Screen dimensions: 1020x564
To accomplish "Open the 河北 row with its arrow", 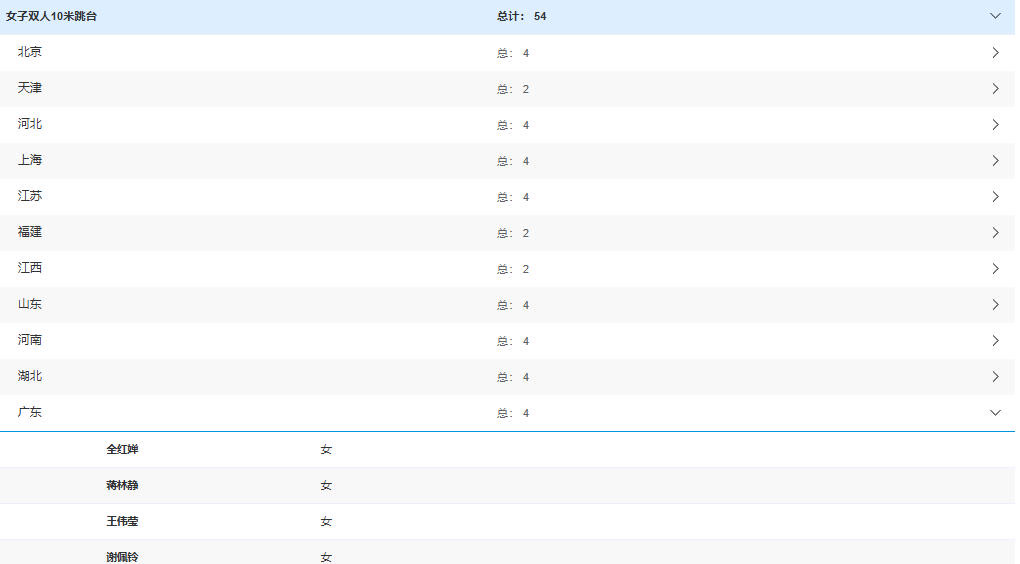I will tap(995, 125).
